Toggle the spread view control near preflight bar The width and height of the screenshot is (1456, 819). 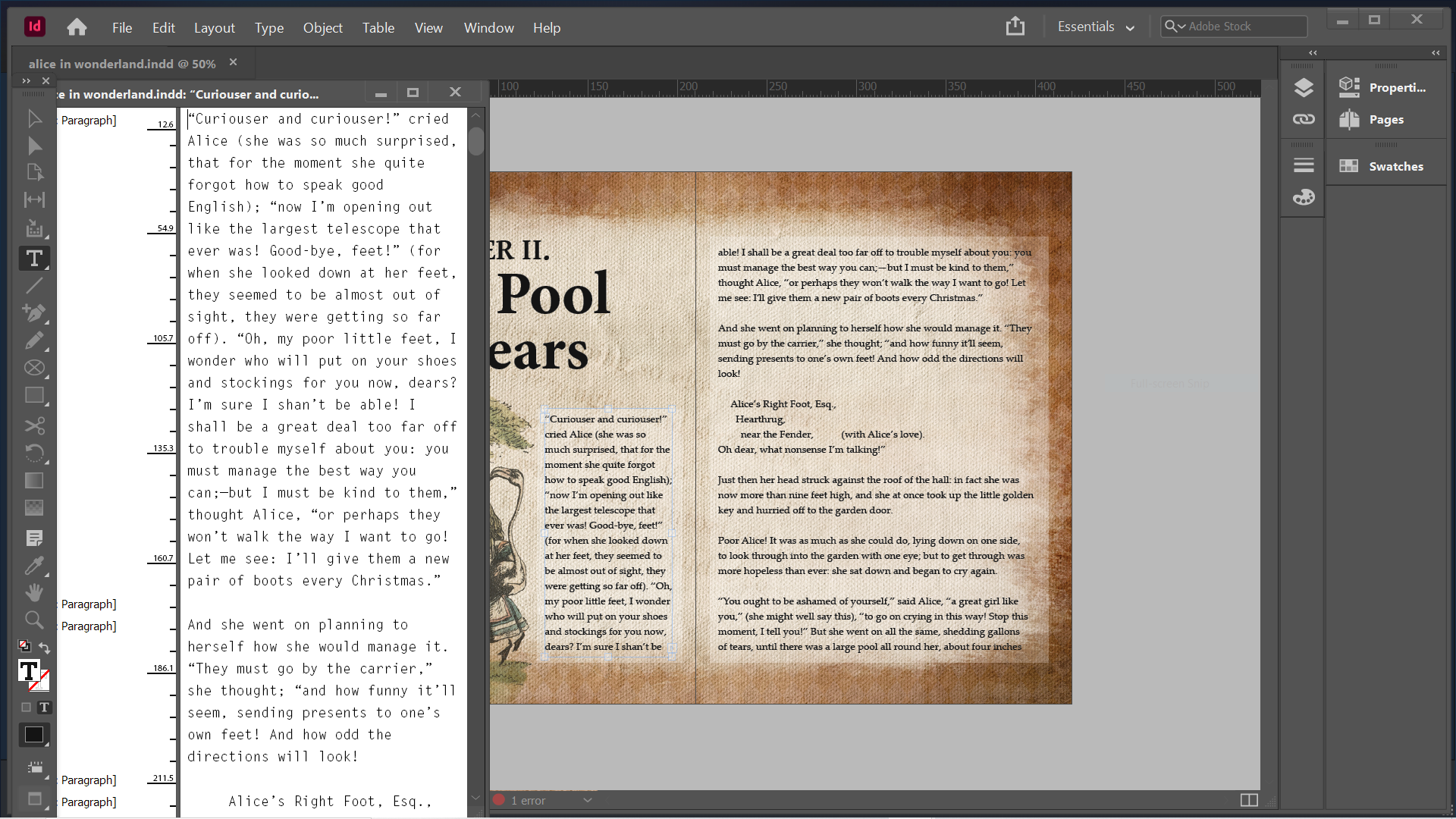(x=1248, y=799)
